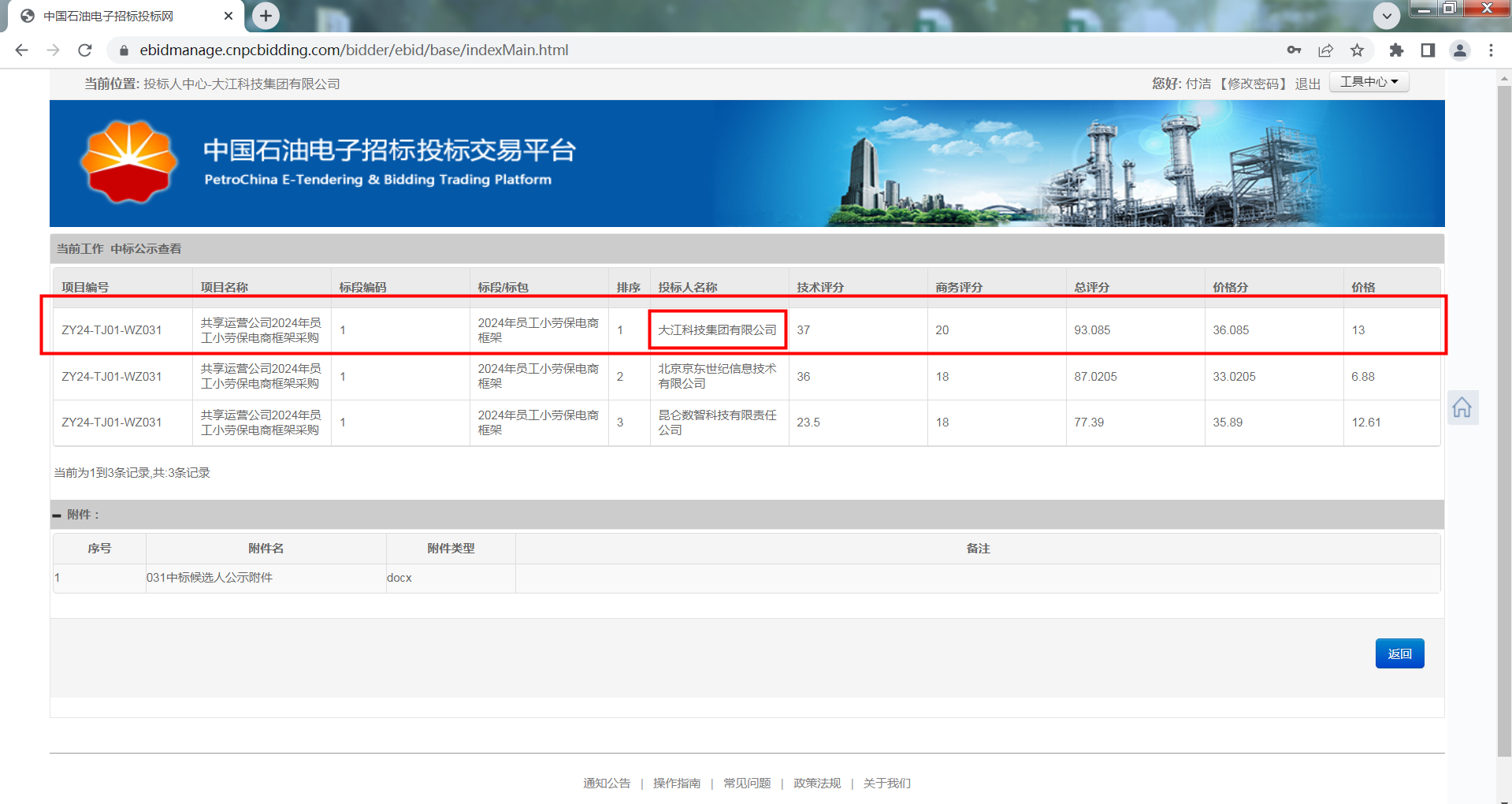Viewport: 1512px width, 804px height.
Task: Click the 退出 logout link
Action: pyautogui.click(x=1307, y=84)
